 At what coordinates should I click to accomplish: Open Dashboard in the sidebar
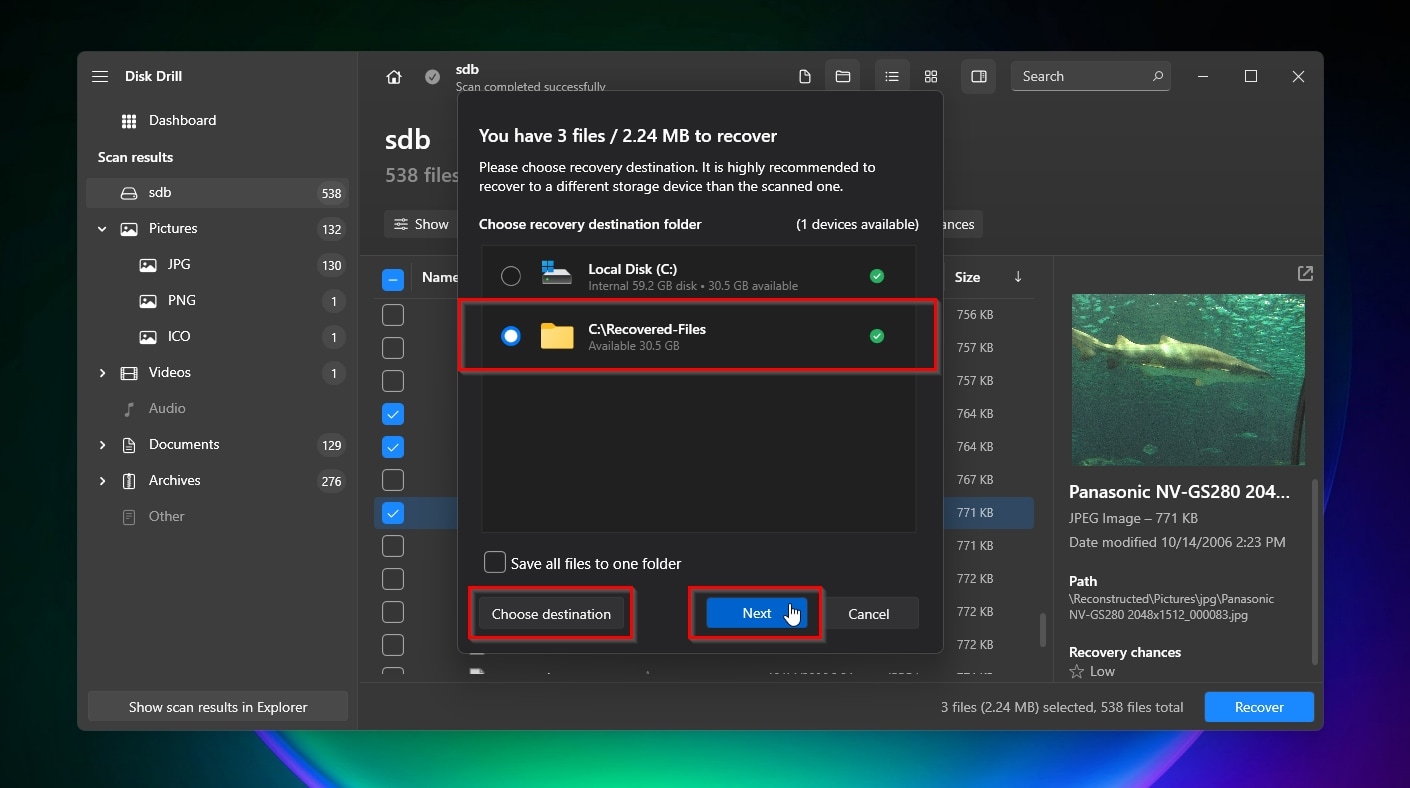pyautogui.click(x=217, y=121)
